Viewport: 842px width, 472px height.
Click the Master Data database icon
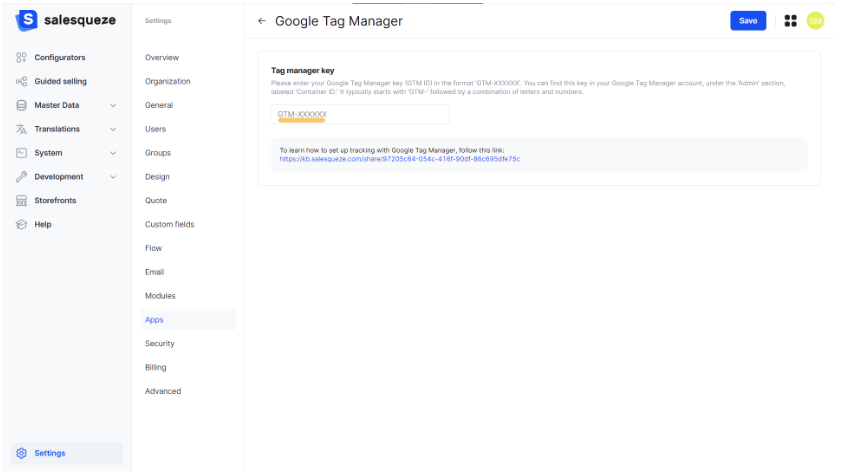tap(21, 105)
